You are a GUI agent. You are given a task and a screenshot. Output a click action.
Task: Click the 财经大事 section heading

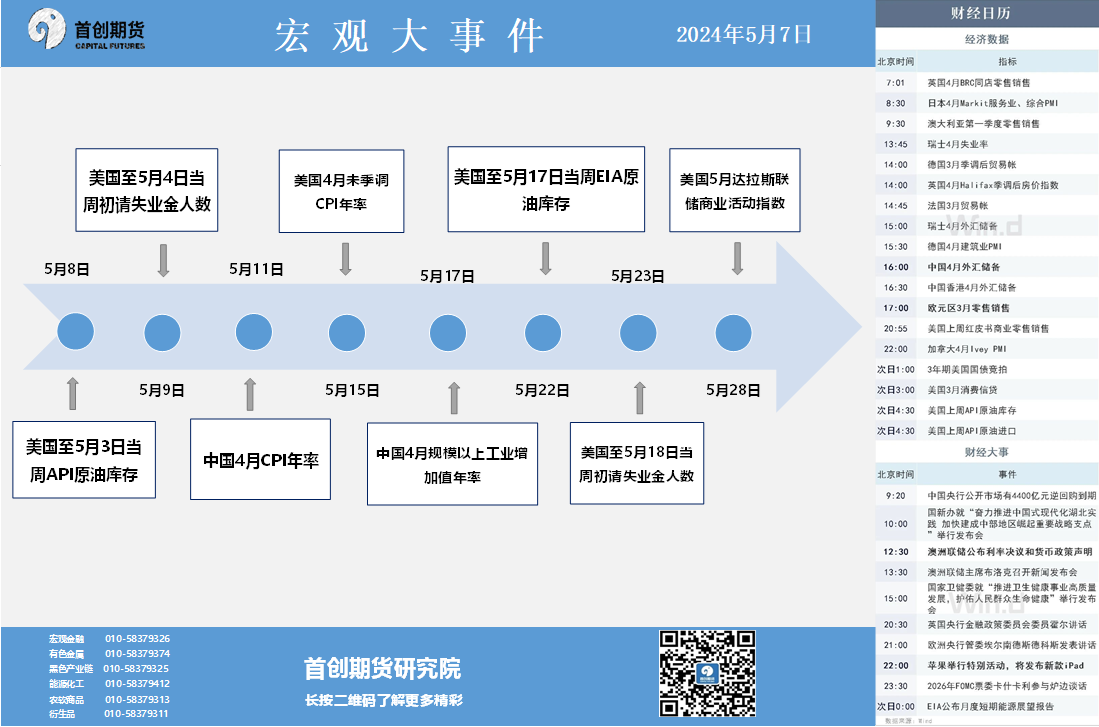[x=987, y=452]
